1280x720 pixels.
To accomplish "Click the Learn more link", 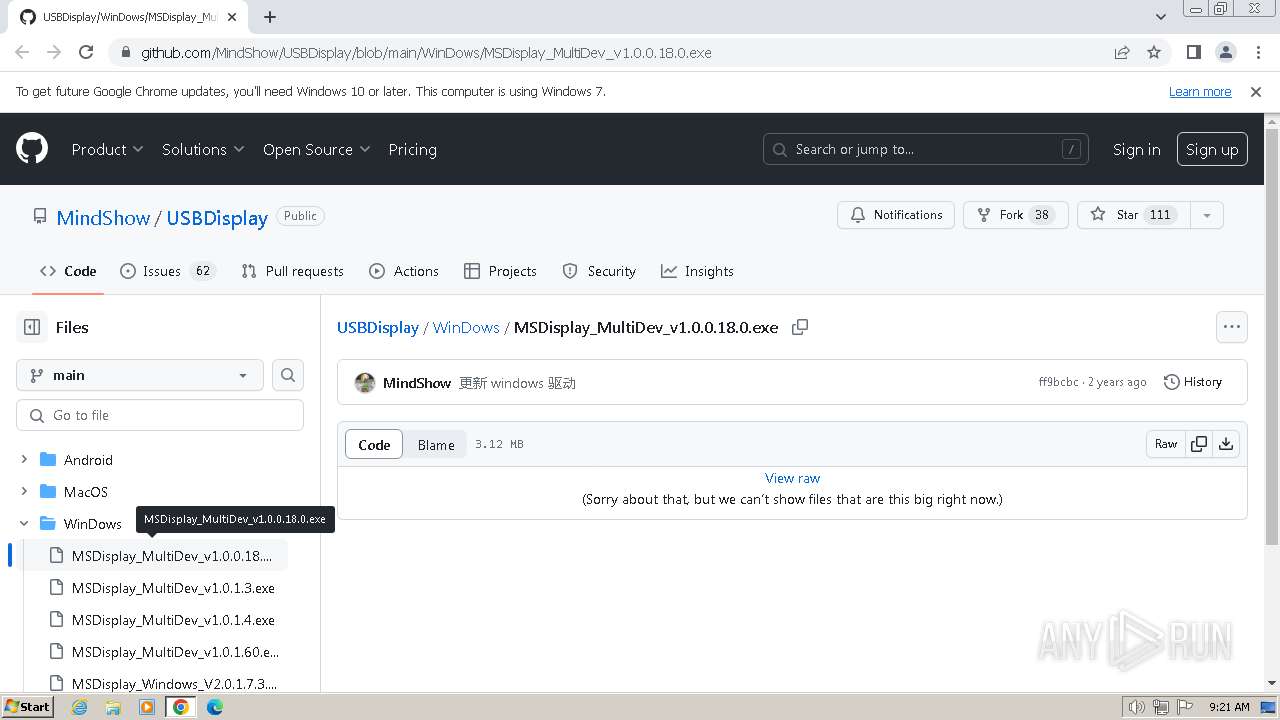I will (x=1200, y=91).
